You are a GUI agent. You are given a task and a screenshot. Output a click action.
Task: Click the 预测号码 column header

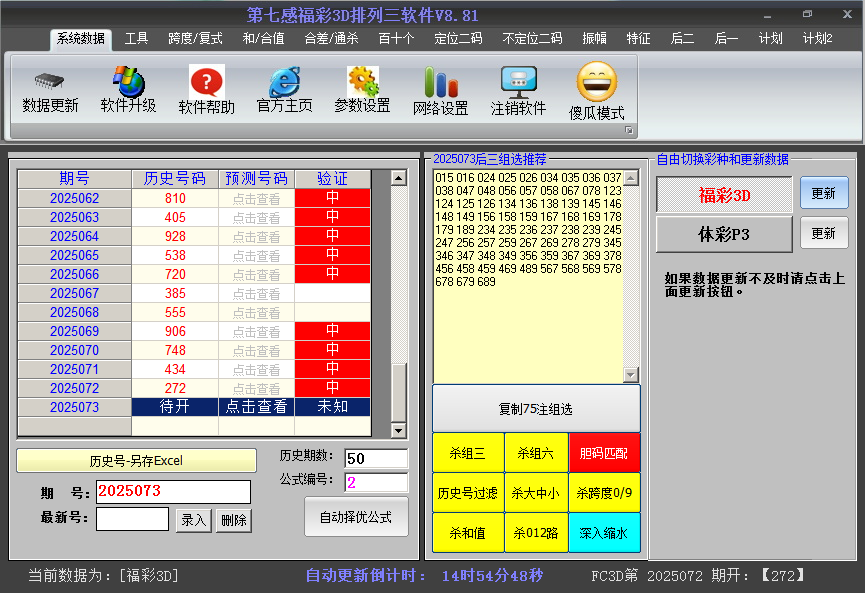[x=257, y=179]
